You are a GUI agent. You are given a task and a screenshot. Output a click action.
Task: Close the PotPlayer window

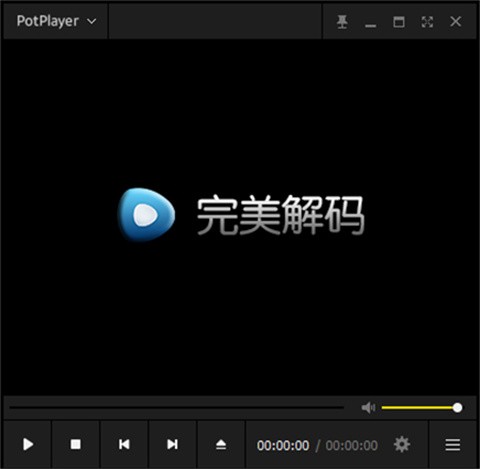[455, 22]
